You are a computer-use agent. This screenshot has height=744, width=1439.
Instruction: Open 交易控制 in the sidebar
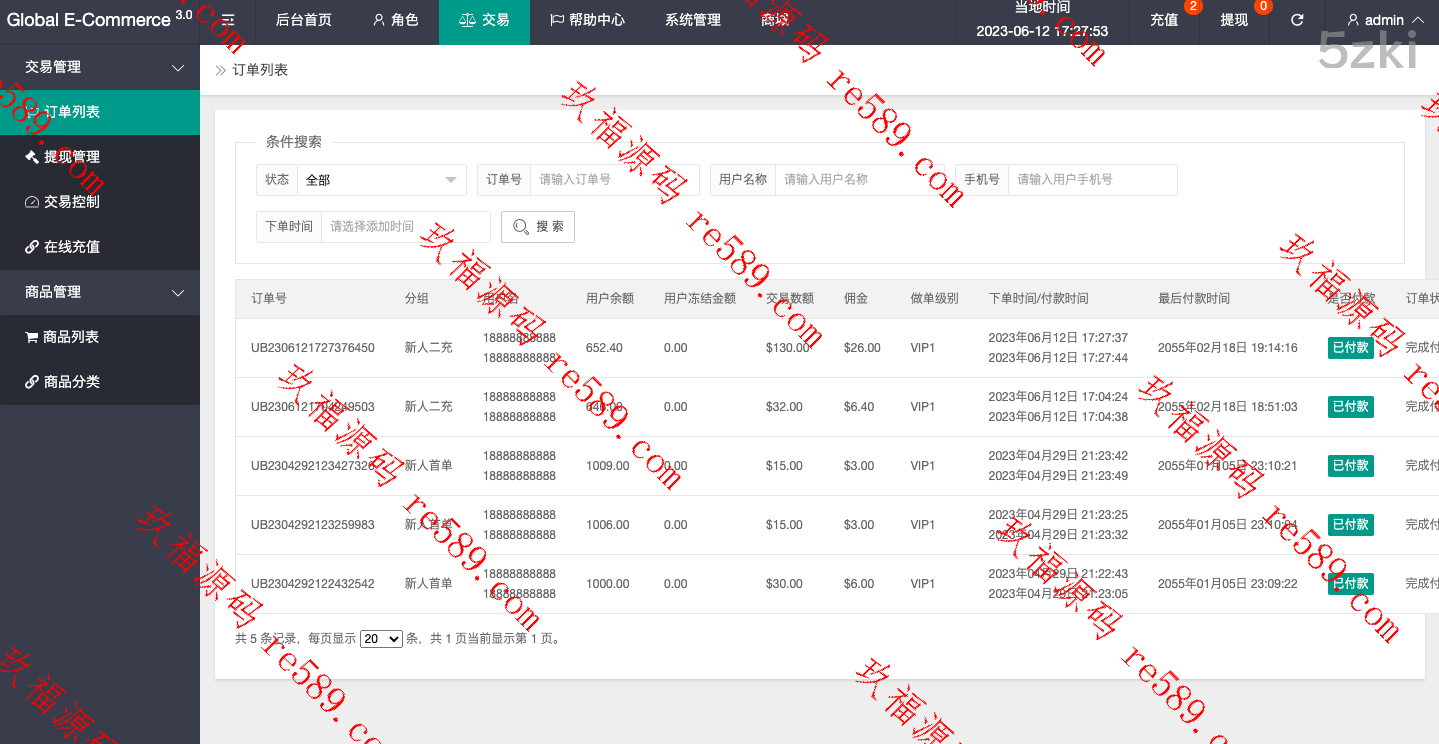[x=72, y=202]
